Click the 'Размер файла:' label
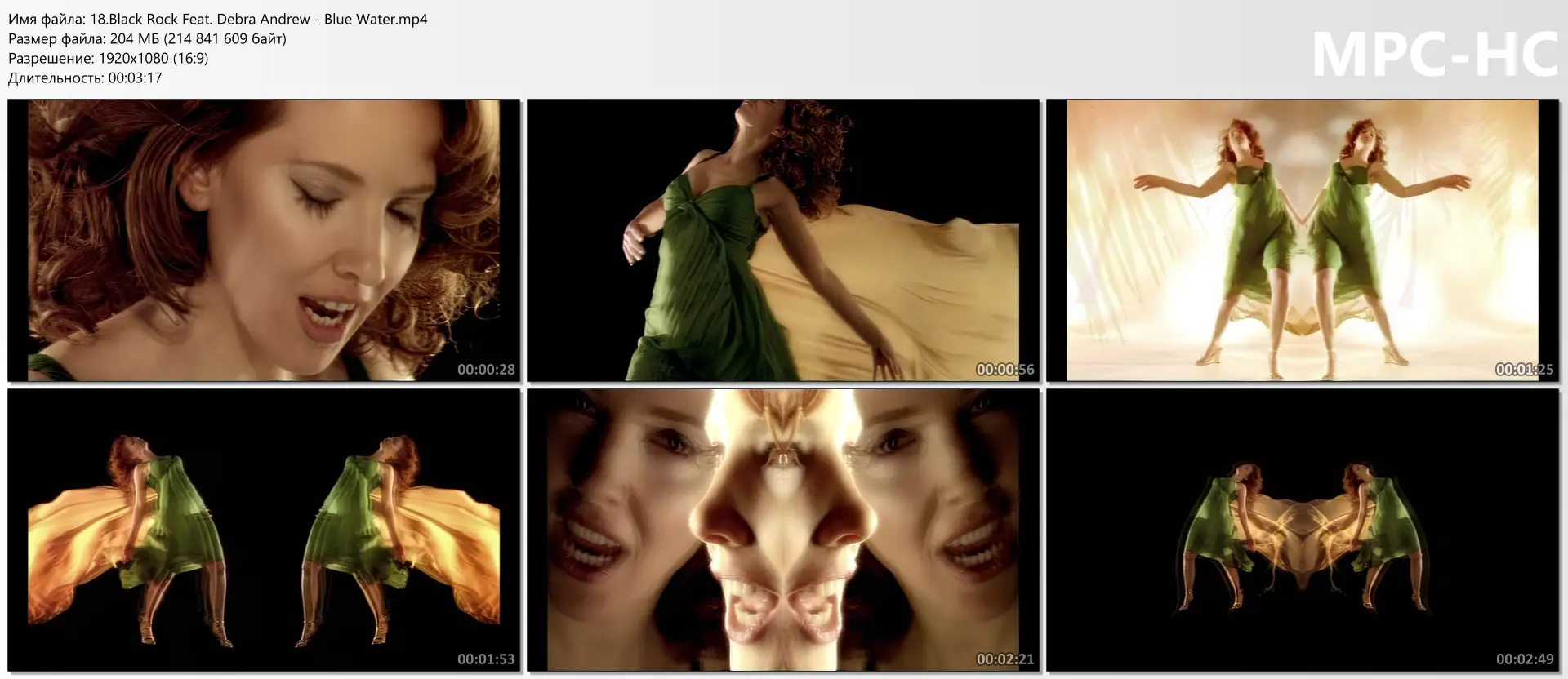This screenshot has height=679, width=1568. 56,38
